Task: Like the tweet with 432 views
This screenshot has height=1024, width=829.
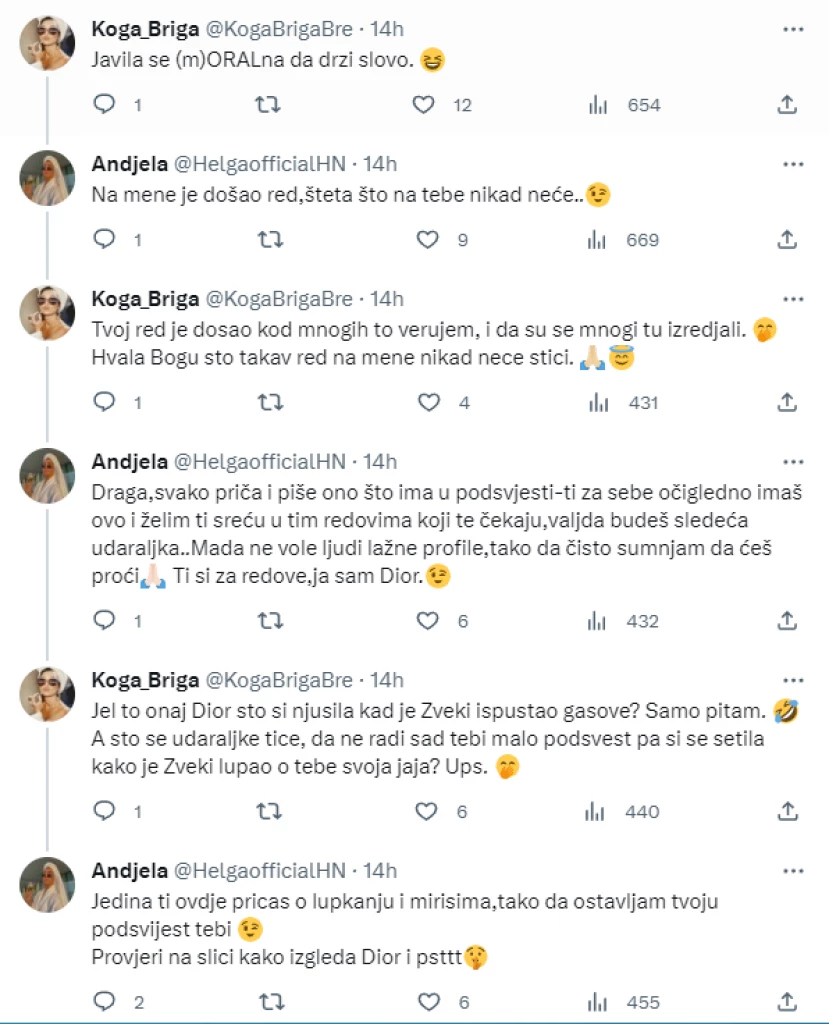Action: click(427, 621)
